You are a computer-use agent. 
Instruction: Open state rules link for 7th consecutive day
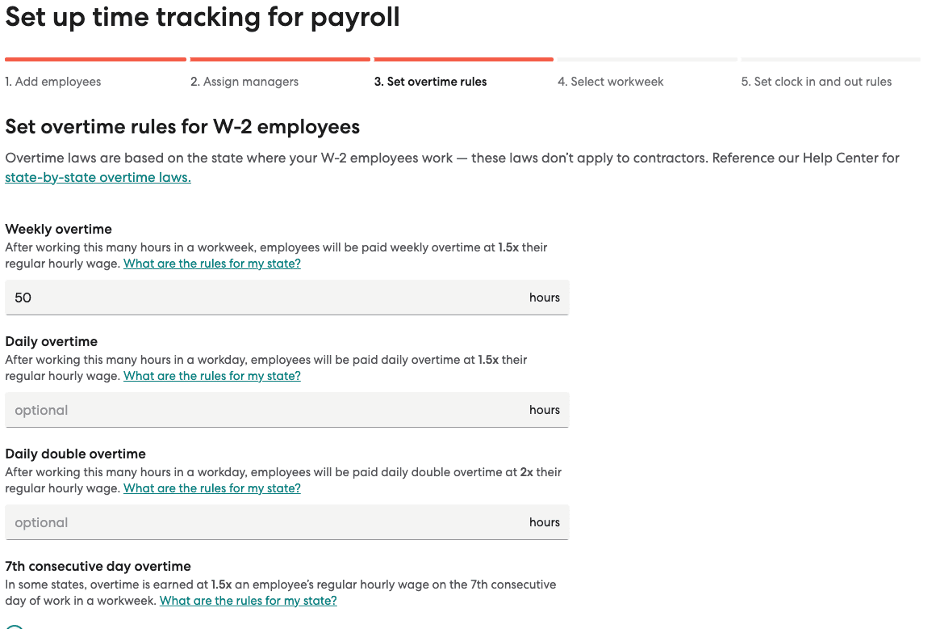pyautogui.click(x=248, y=601)
